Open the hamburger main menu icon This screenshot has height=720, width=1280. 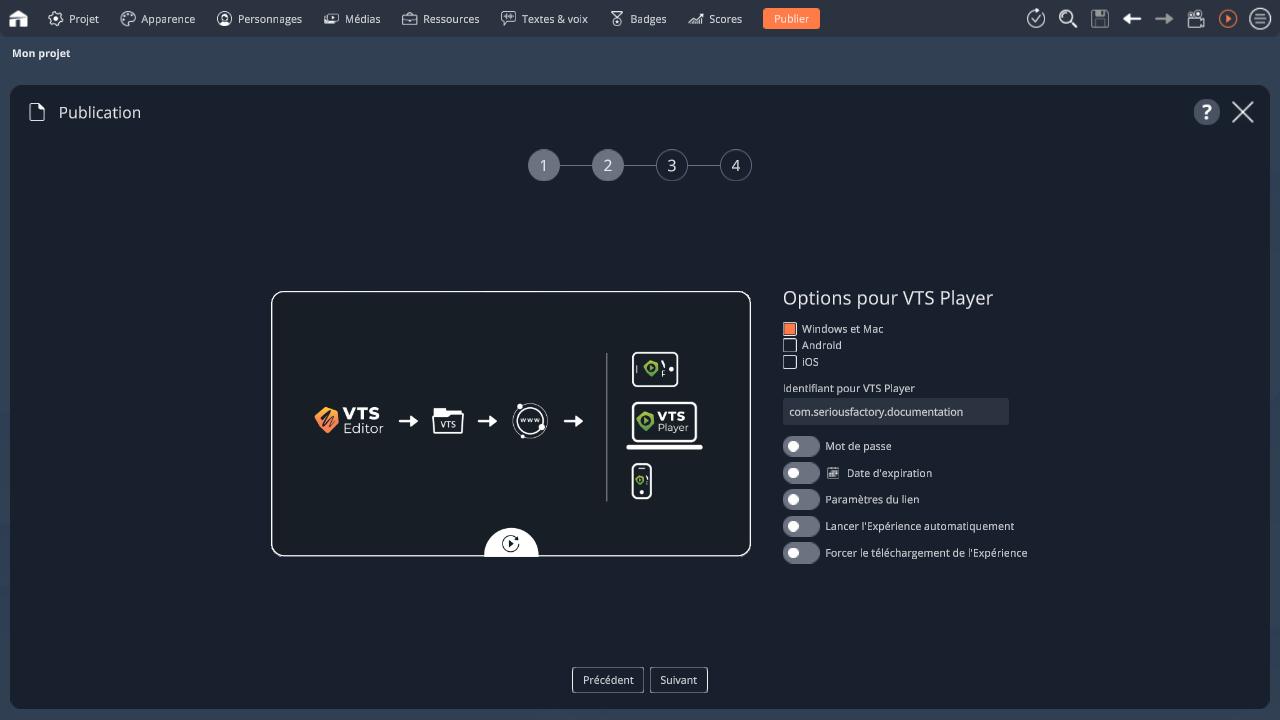[1260, 18]
